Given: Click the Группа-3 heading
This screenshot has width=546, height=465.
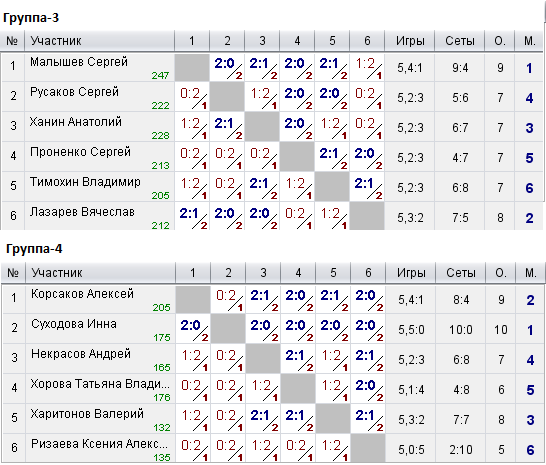Looking at the screenshot, I should click(31, 17).
